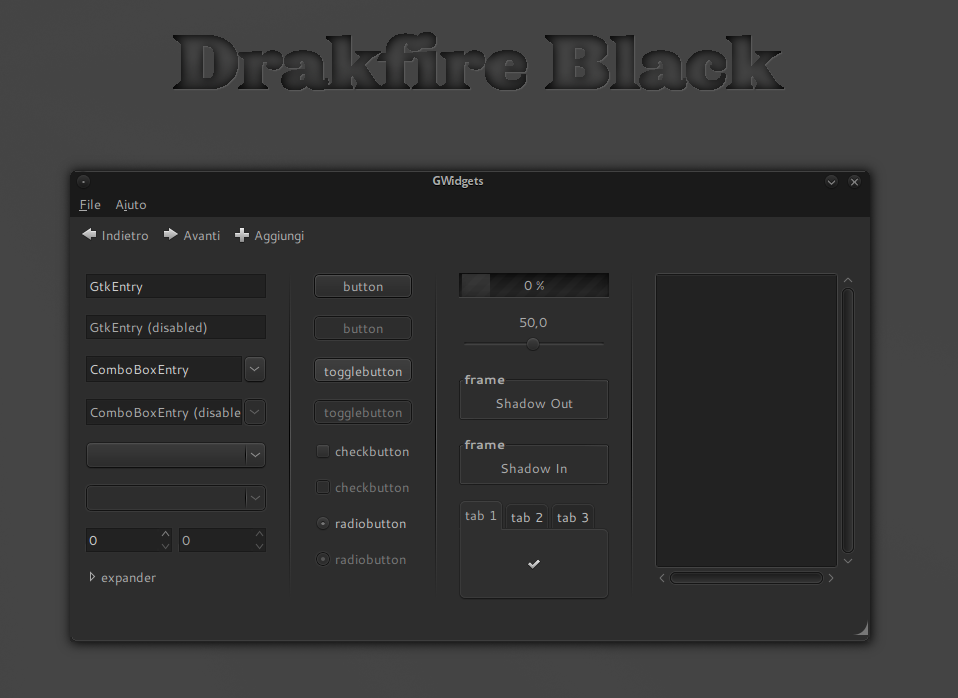Screen dimensions: 958x698
Task: Increase the second spin box value
Action: 259,534
